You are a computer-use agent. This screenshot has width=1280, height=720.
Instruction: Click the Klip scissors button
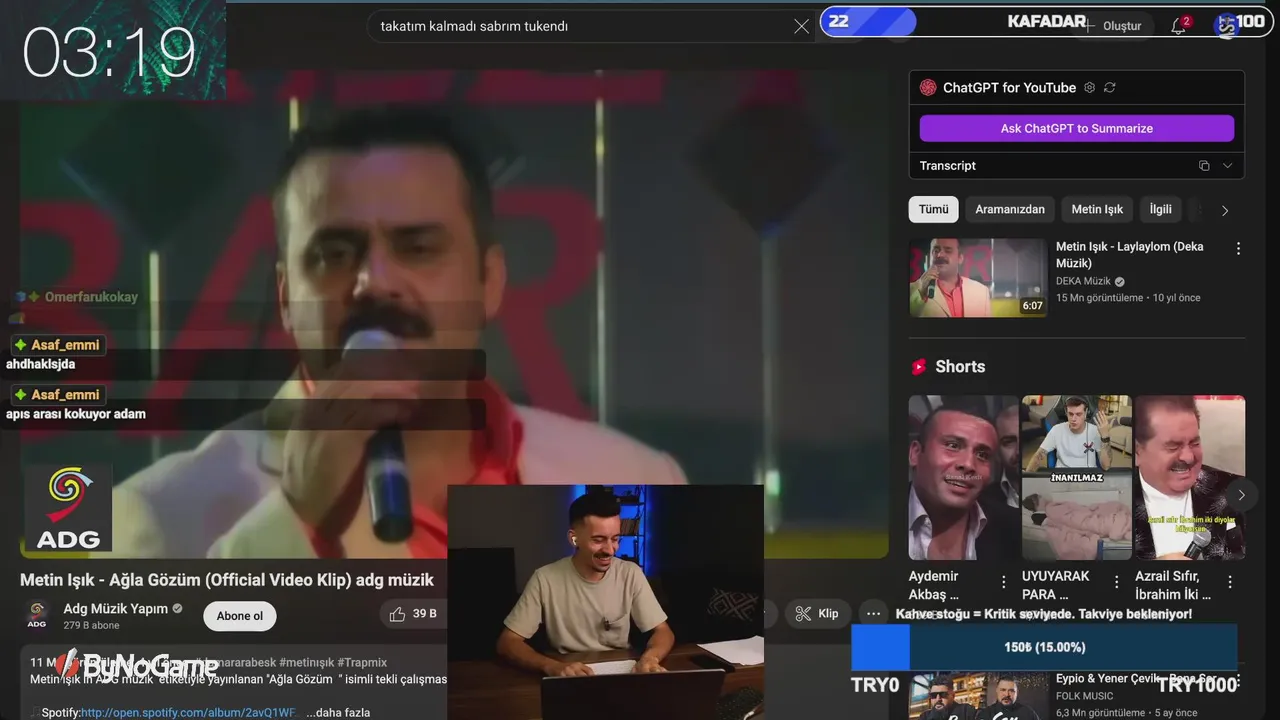pos(818,614)
